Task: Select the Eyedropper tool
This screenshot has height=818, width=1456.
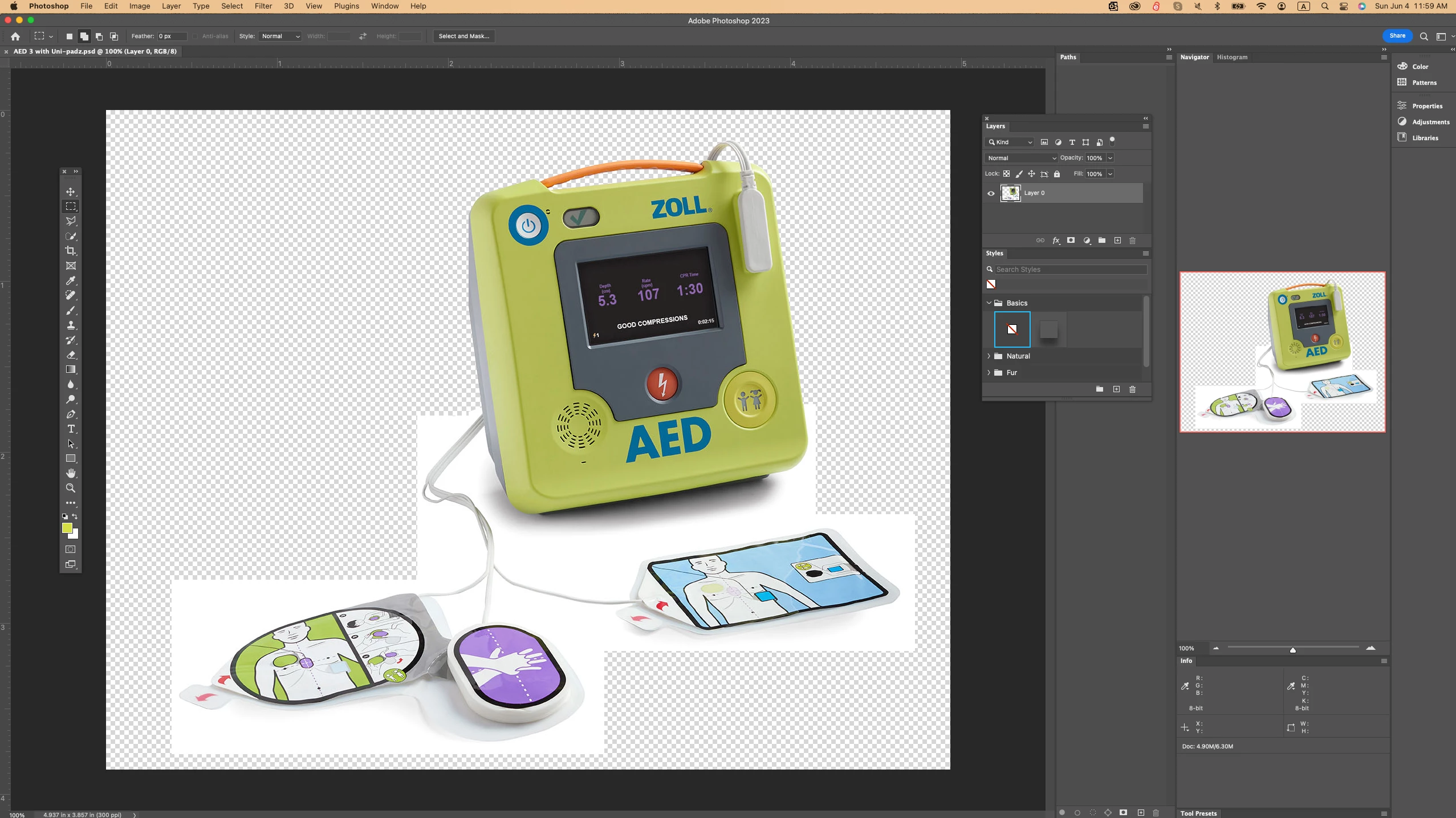Action: coord(71,280)
